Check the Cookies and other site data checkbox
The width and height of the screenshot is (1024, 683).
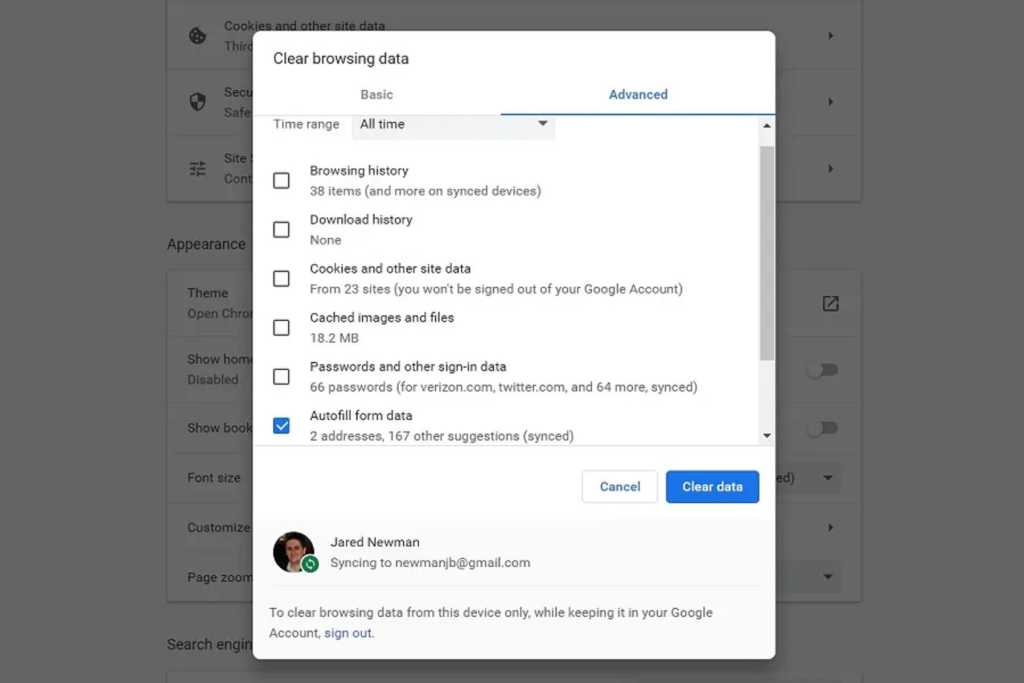click(281, 279)
